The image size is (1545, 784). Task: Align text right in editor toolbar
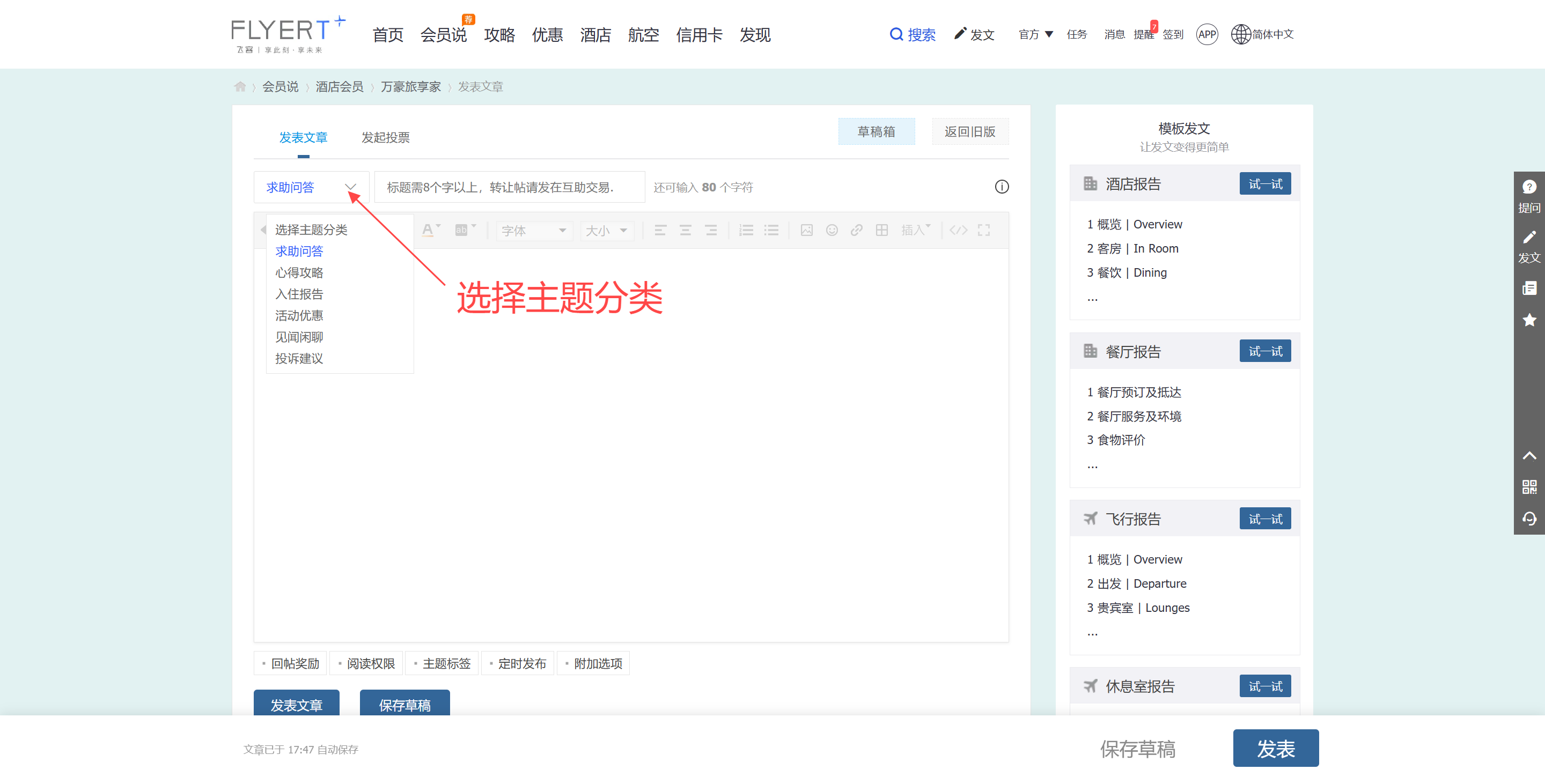tap(711, 230)
